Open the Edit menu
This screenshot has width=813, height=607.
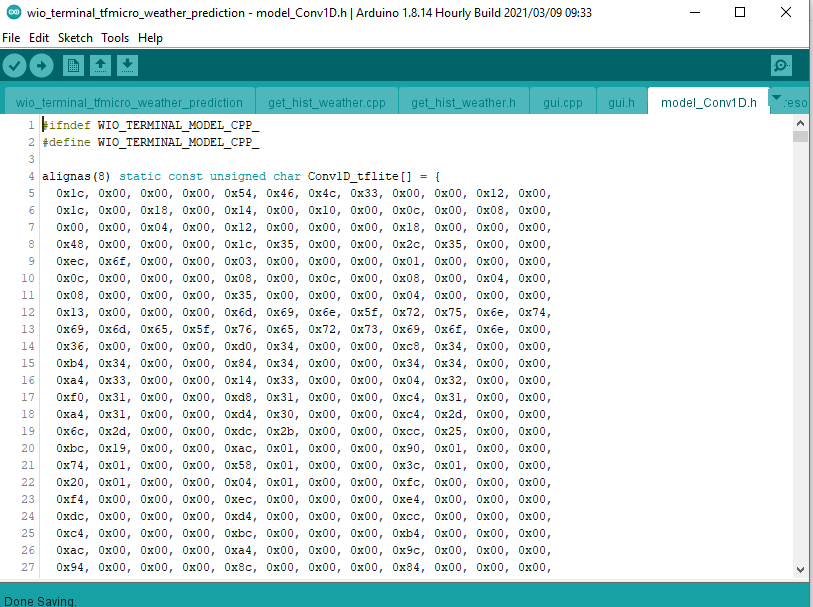click(x=39, y=38)
